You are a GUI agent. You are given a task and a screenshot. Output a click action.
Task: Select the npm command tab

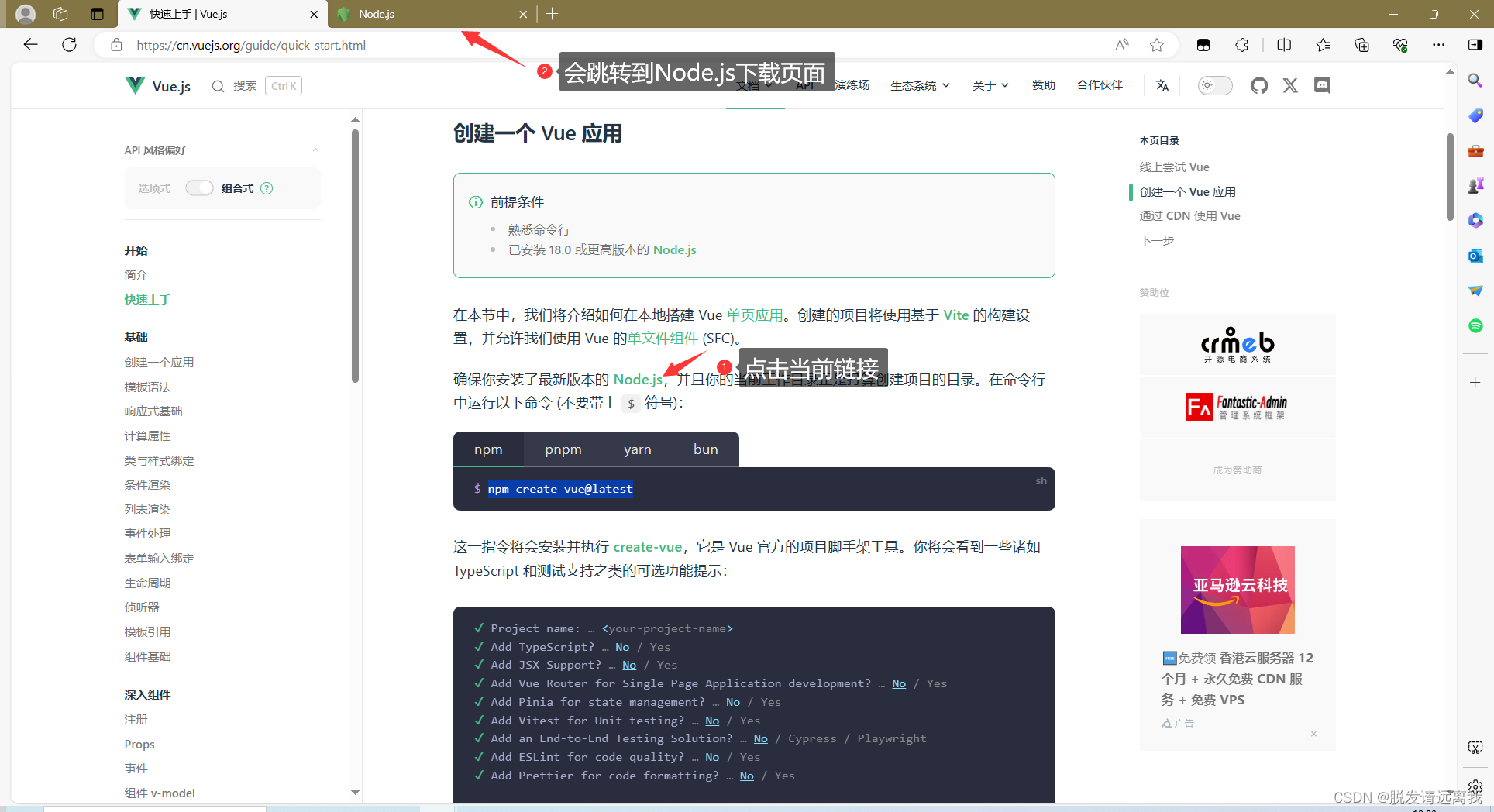(x=488, y=449)
